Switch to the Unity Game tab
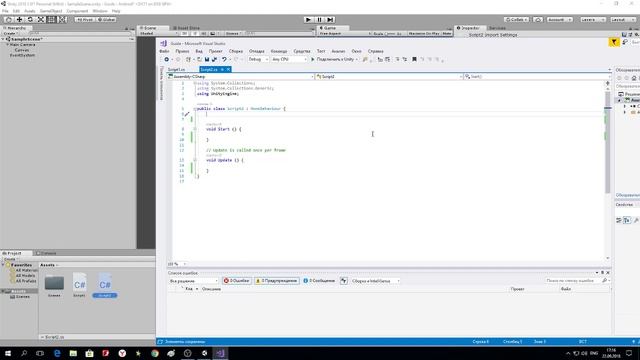The height and width of the screenshot is (360, 640). [x=329, y=28]
